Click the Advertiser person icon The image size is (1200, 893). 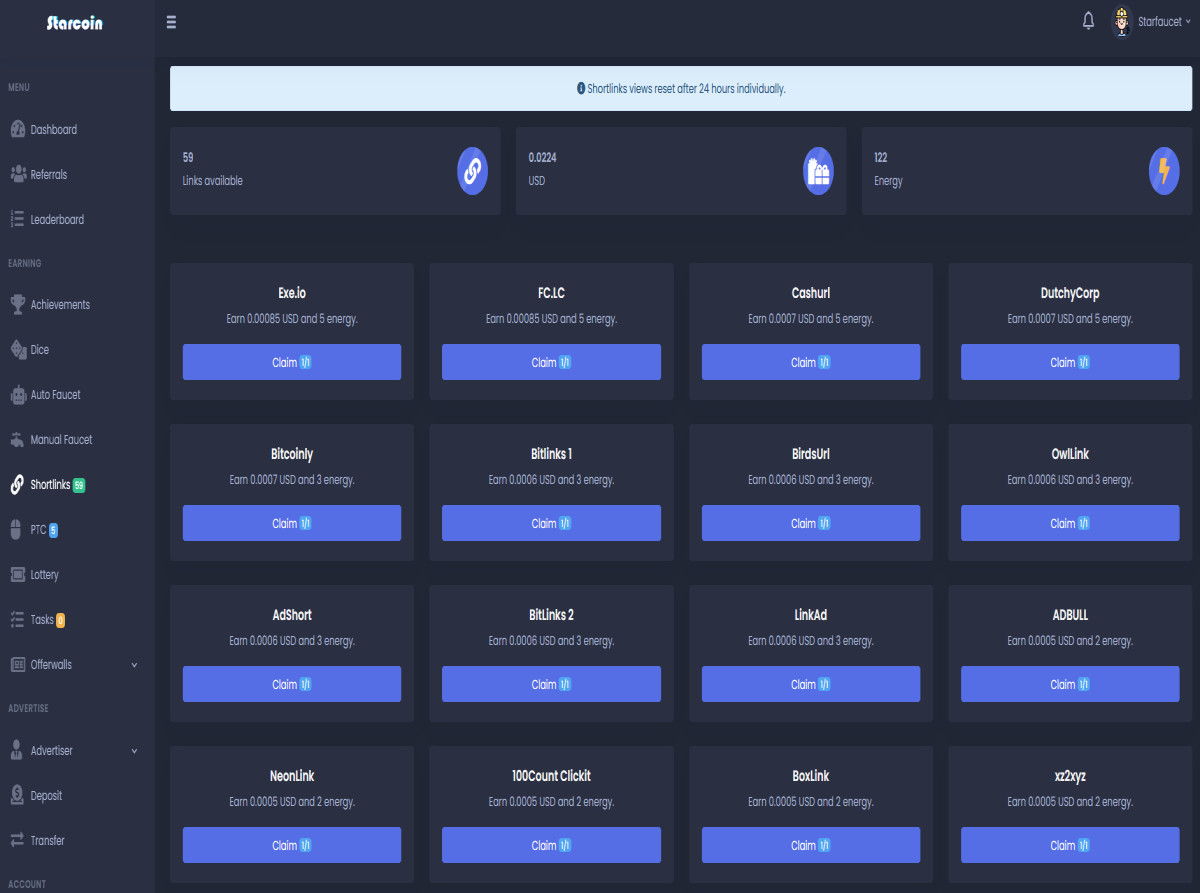[17, 750]
